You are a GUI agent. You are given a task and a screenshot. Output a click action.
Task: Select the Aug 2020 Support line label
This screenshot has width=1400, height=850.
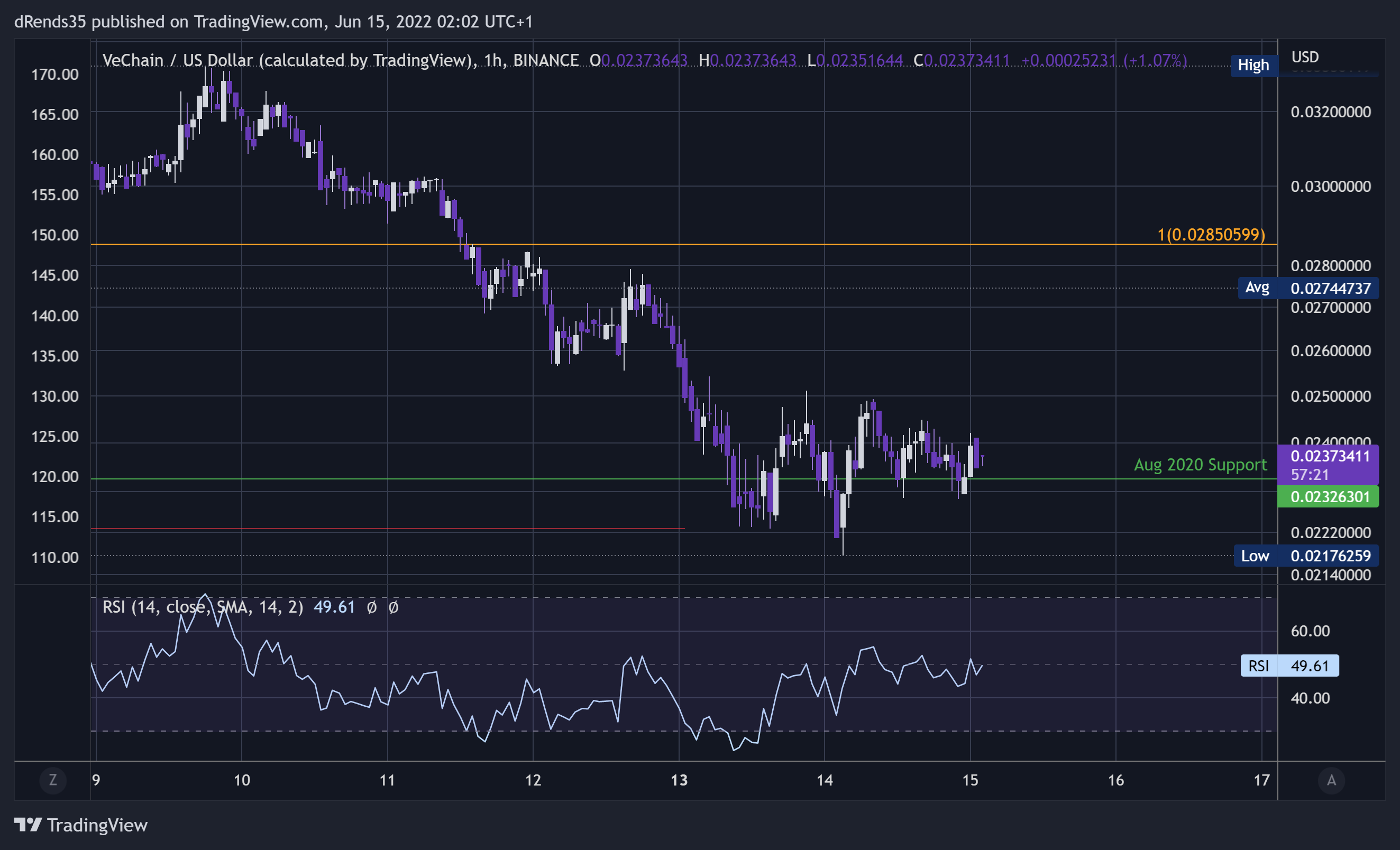click(x=1200, y=465)
